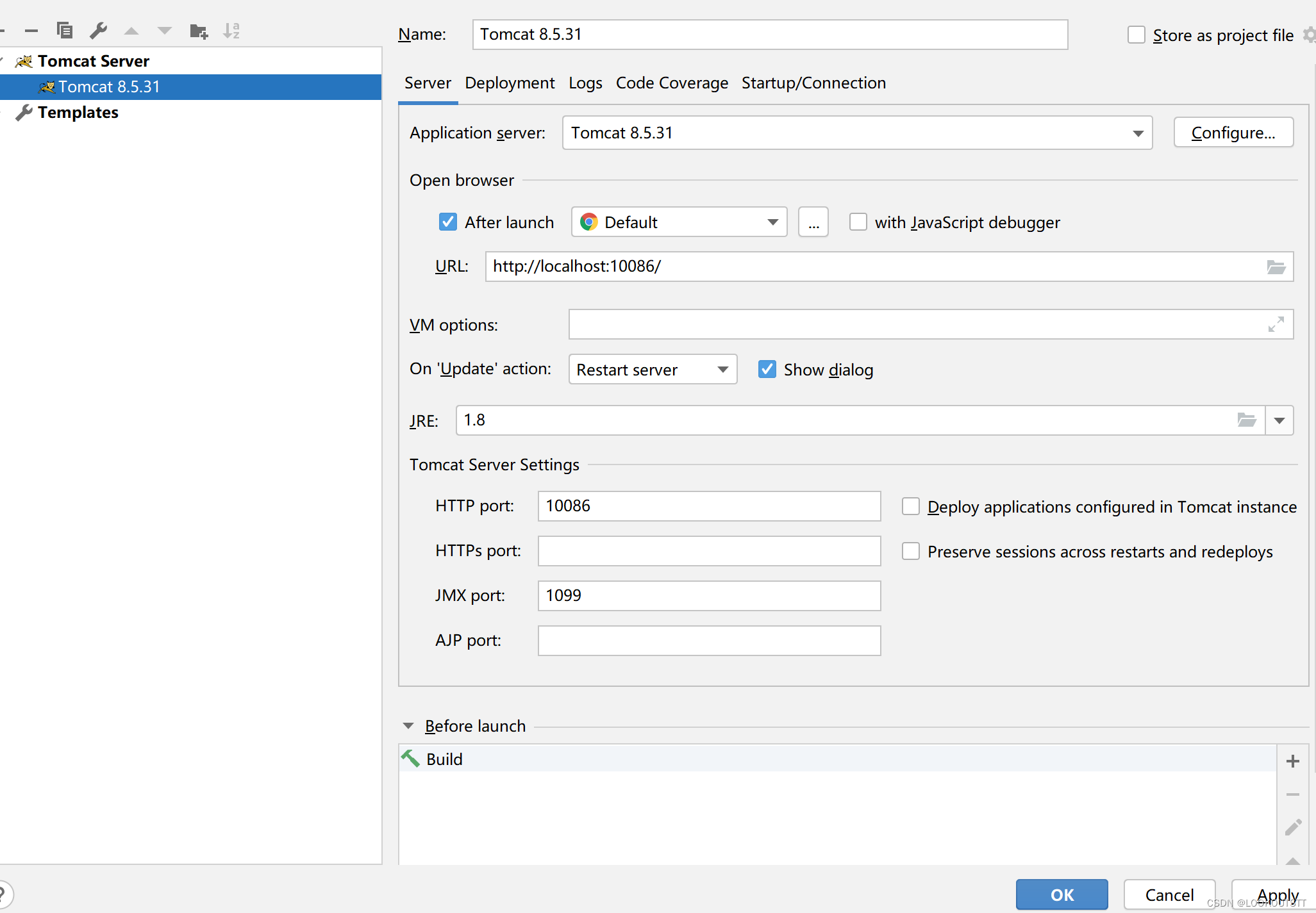The width and height of the screenshot is (1316, 913).
Task: Move the before launch task up
Action: pyautogui.click(x=1293, y=860)
